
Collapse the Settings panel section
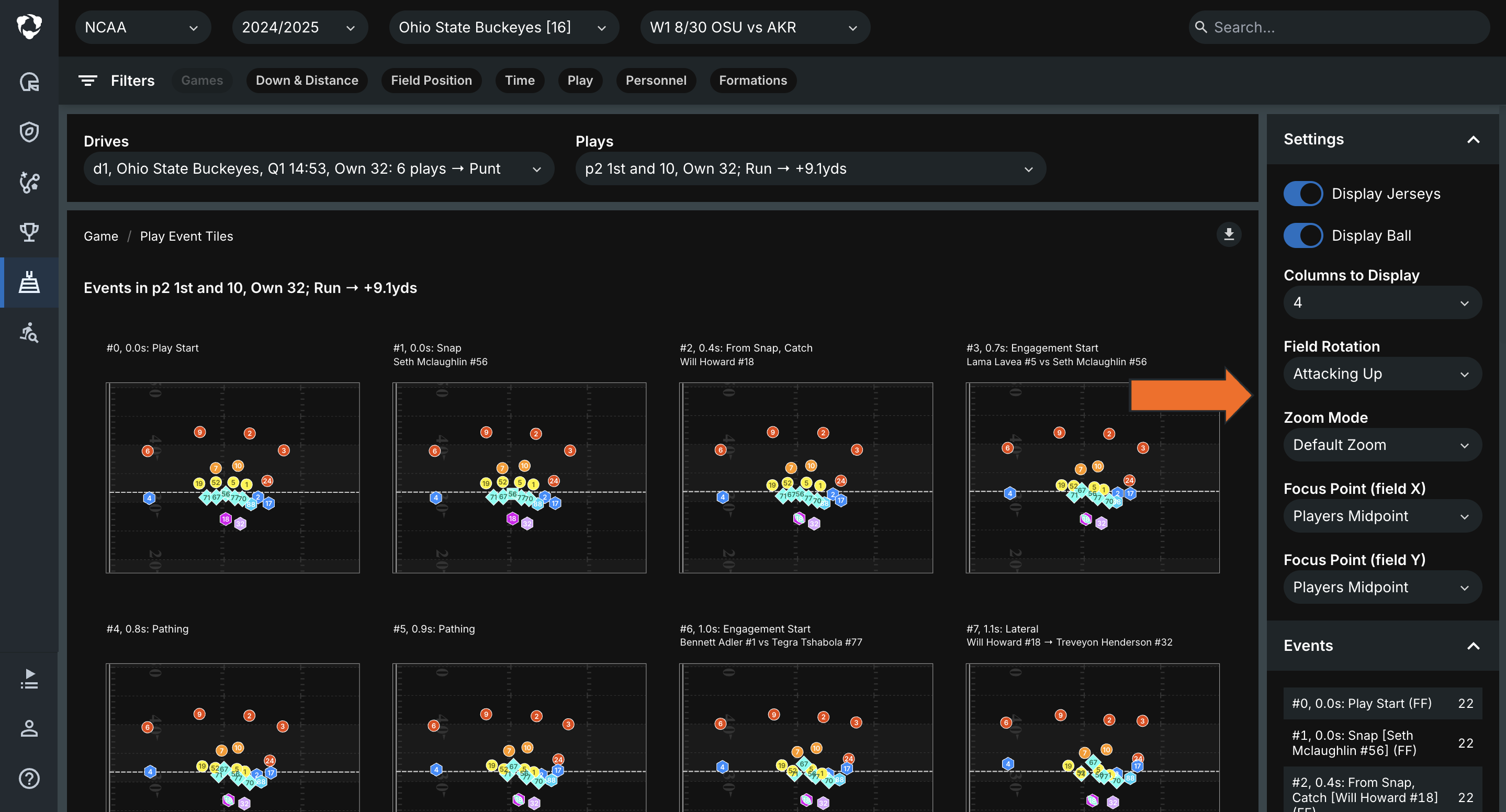1473,139
